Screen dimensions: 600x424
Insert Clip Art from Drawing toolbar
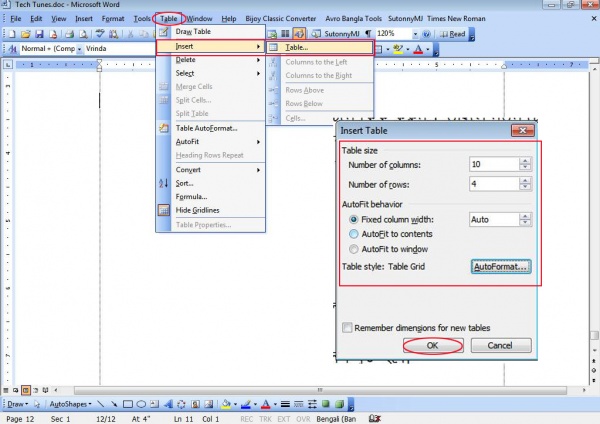pyautogui.click(x=195, y=404)
